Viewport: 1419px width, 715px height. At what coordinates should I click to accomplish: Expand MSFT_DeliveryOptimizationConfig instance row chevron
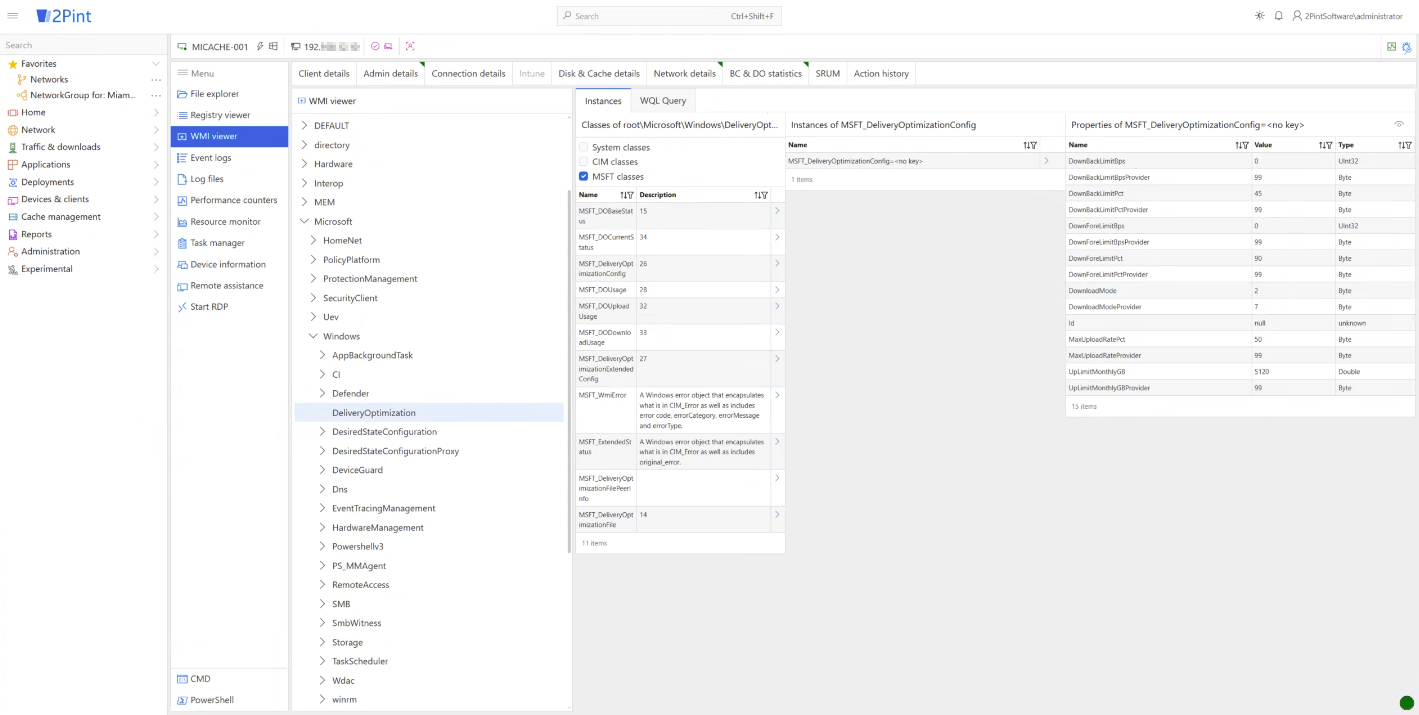tap(1046, 161)
